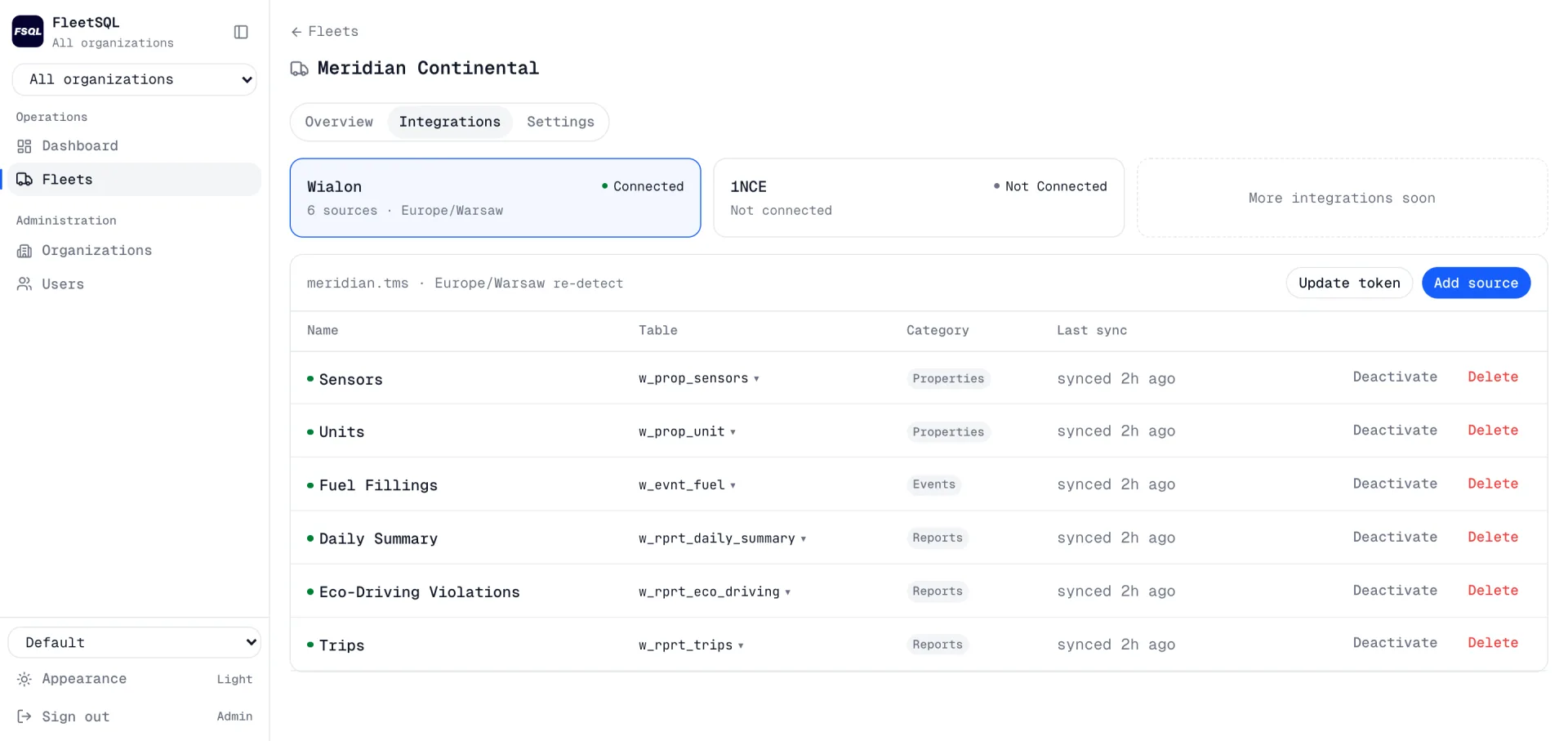Click the Appearance sun icon
Image resolution: width=1568 pixels, height=741 pixels.
24,679
